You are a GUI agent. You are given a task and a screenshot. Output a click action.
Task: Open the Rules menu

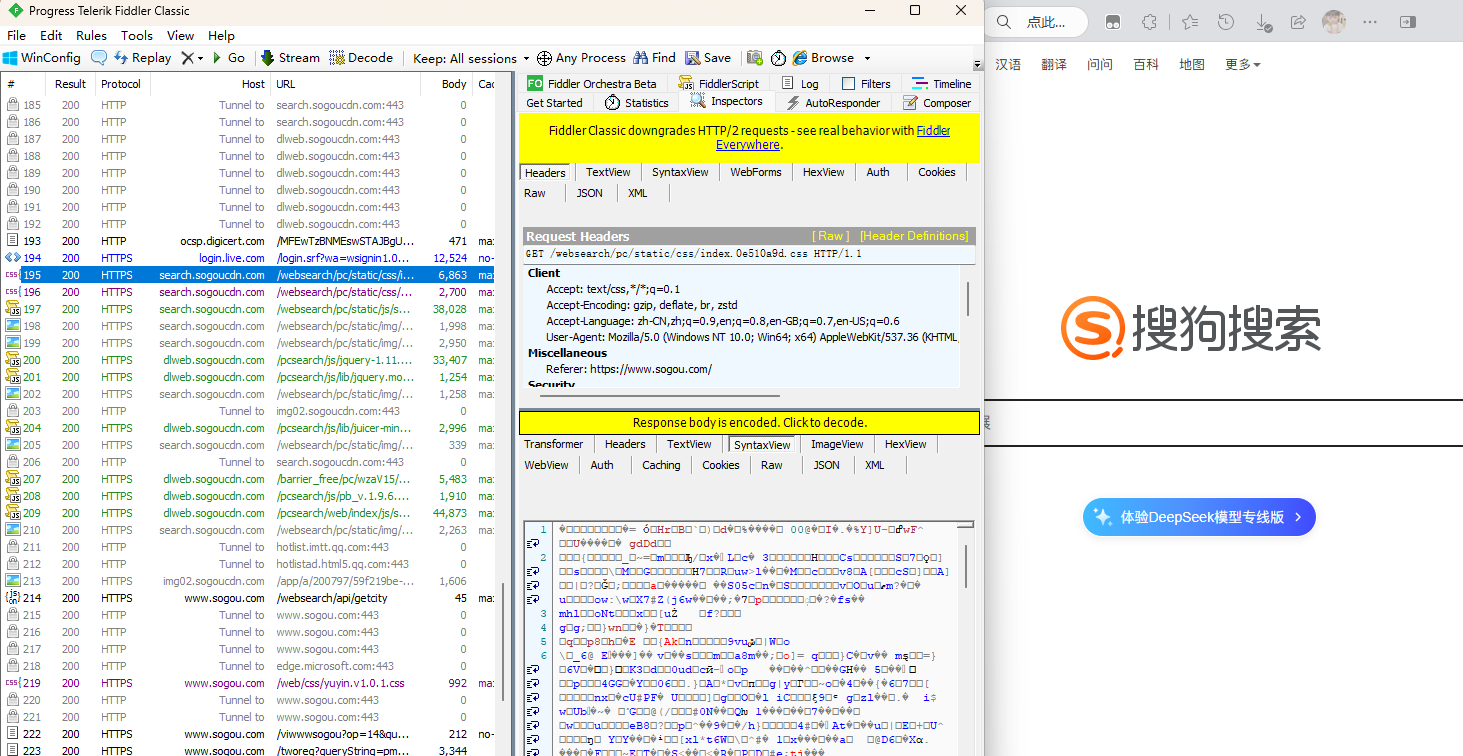coord(92,35)
